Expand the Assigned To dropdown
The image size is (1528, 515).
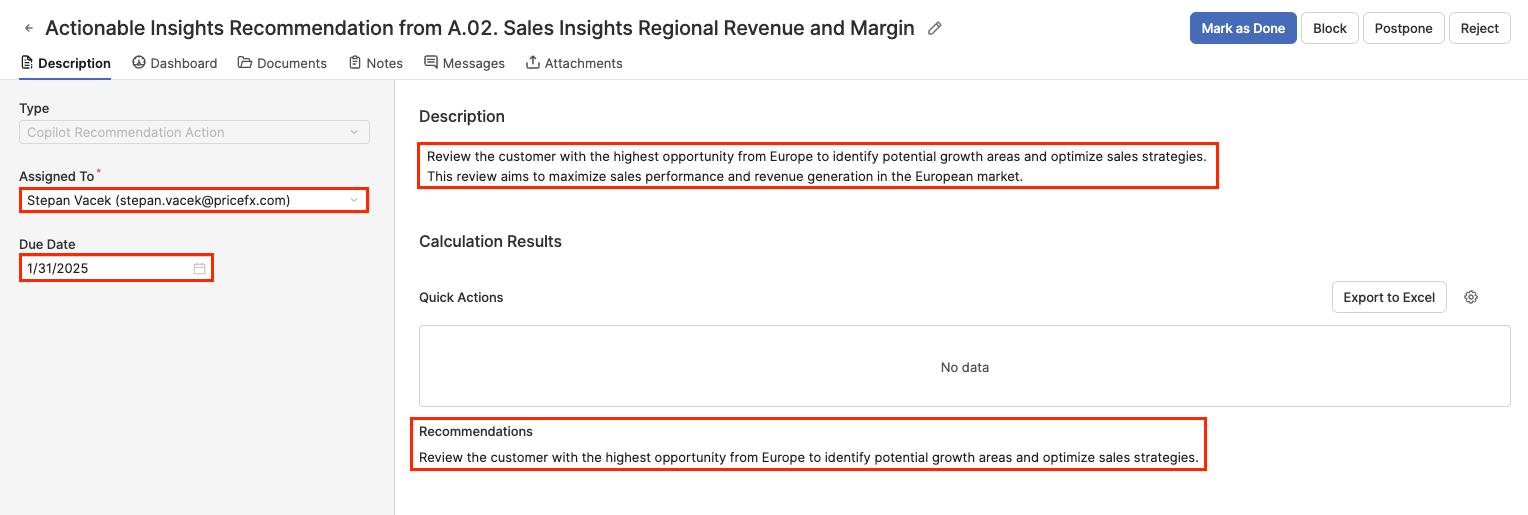[x=353, y=200]
